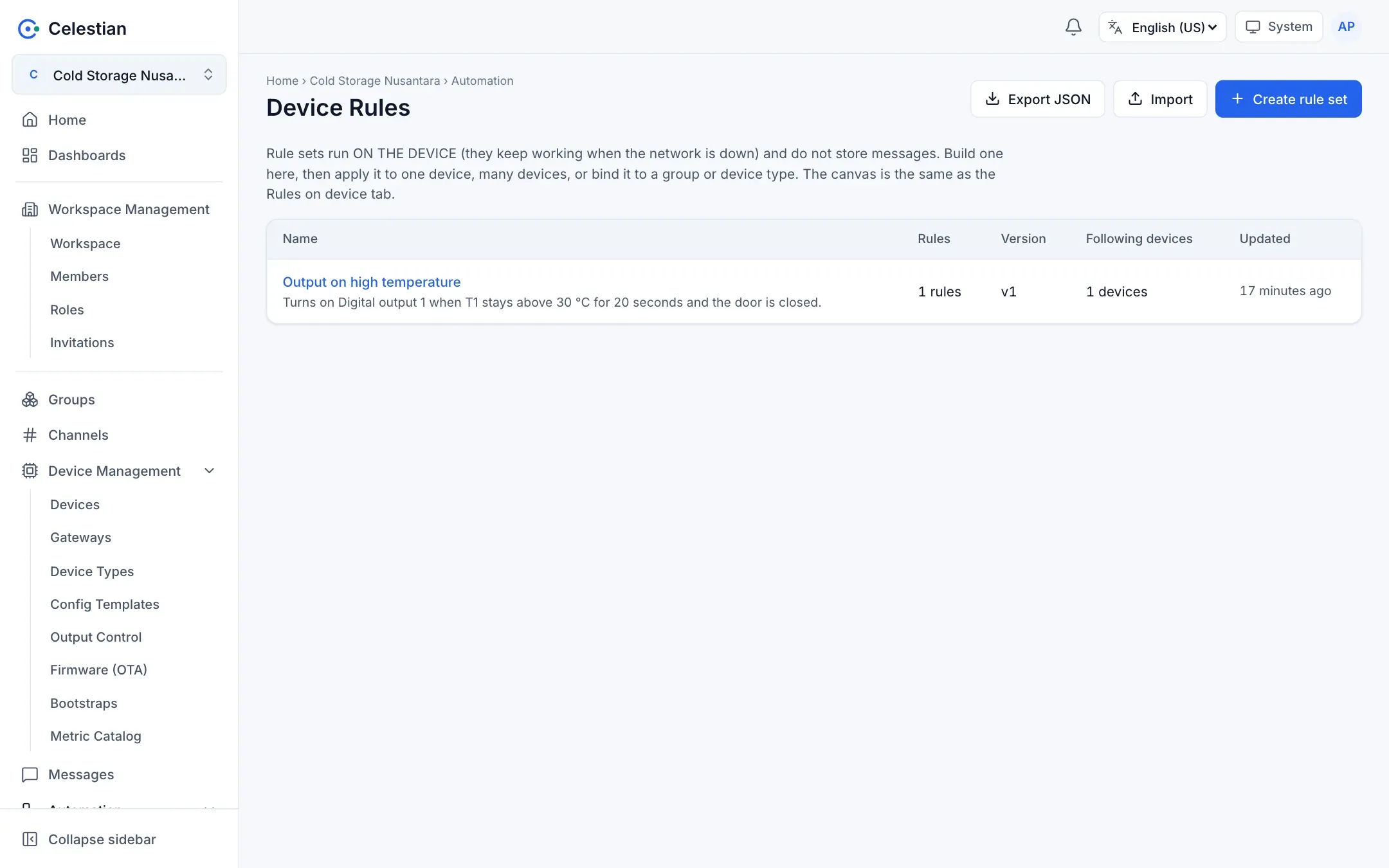The height and width of the screenshot is (868, 1389).
Task: Open the Cold Storage Nusa workspace switcher
Action: 119,75
